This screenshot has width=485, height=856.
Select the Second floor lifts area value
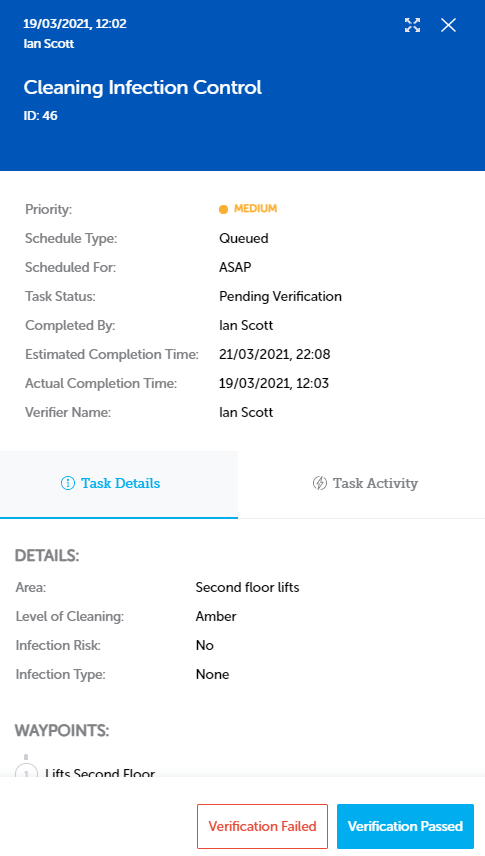click(x=247, y=587)
